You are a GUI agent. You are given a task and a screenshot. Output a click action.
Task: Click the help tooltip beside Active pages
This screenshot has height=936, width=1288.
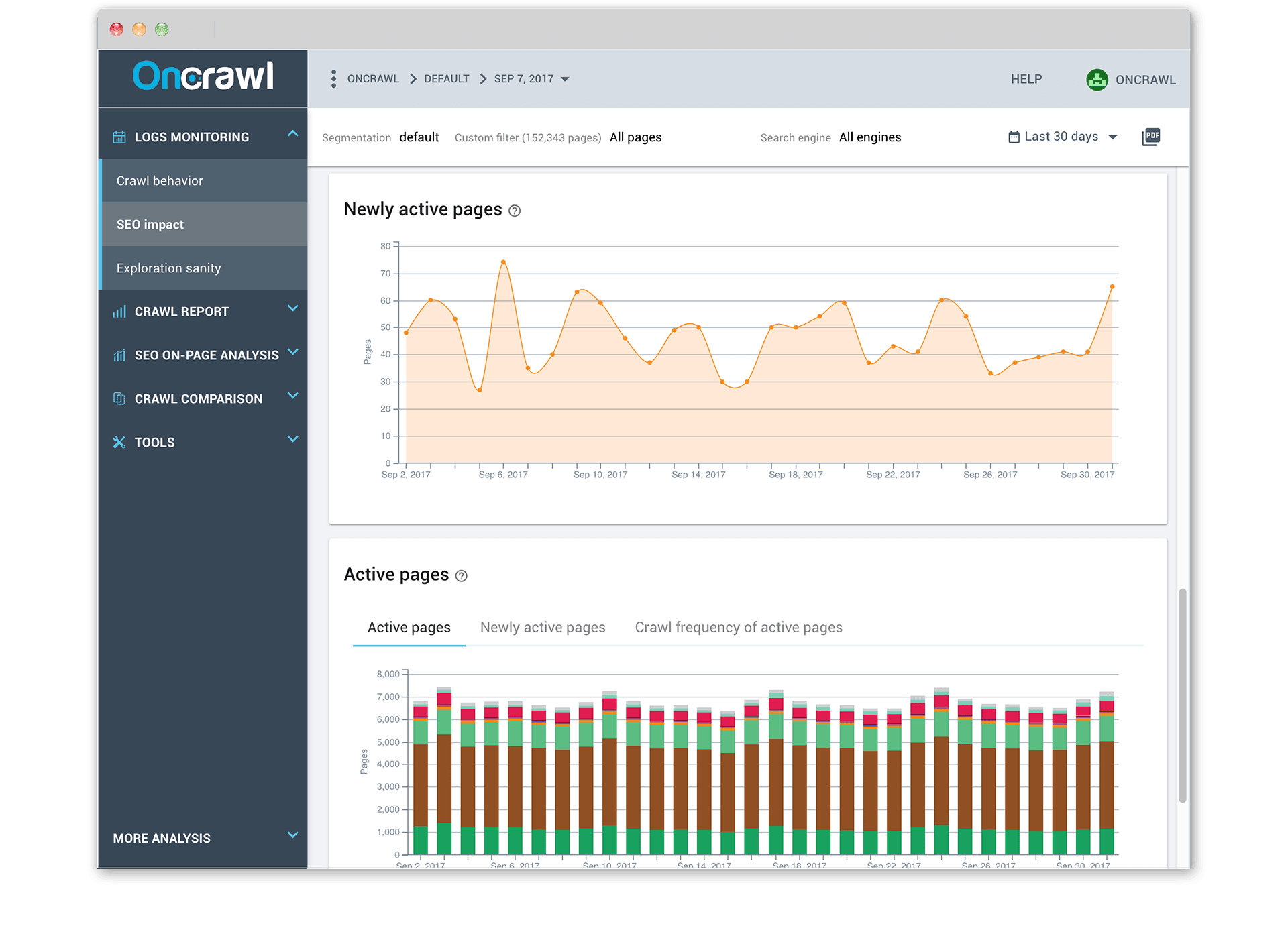click(x=461, y=576)
